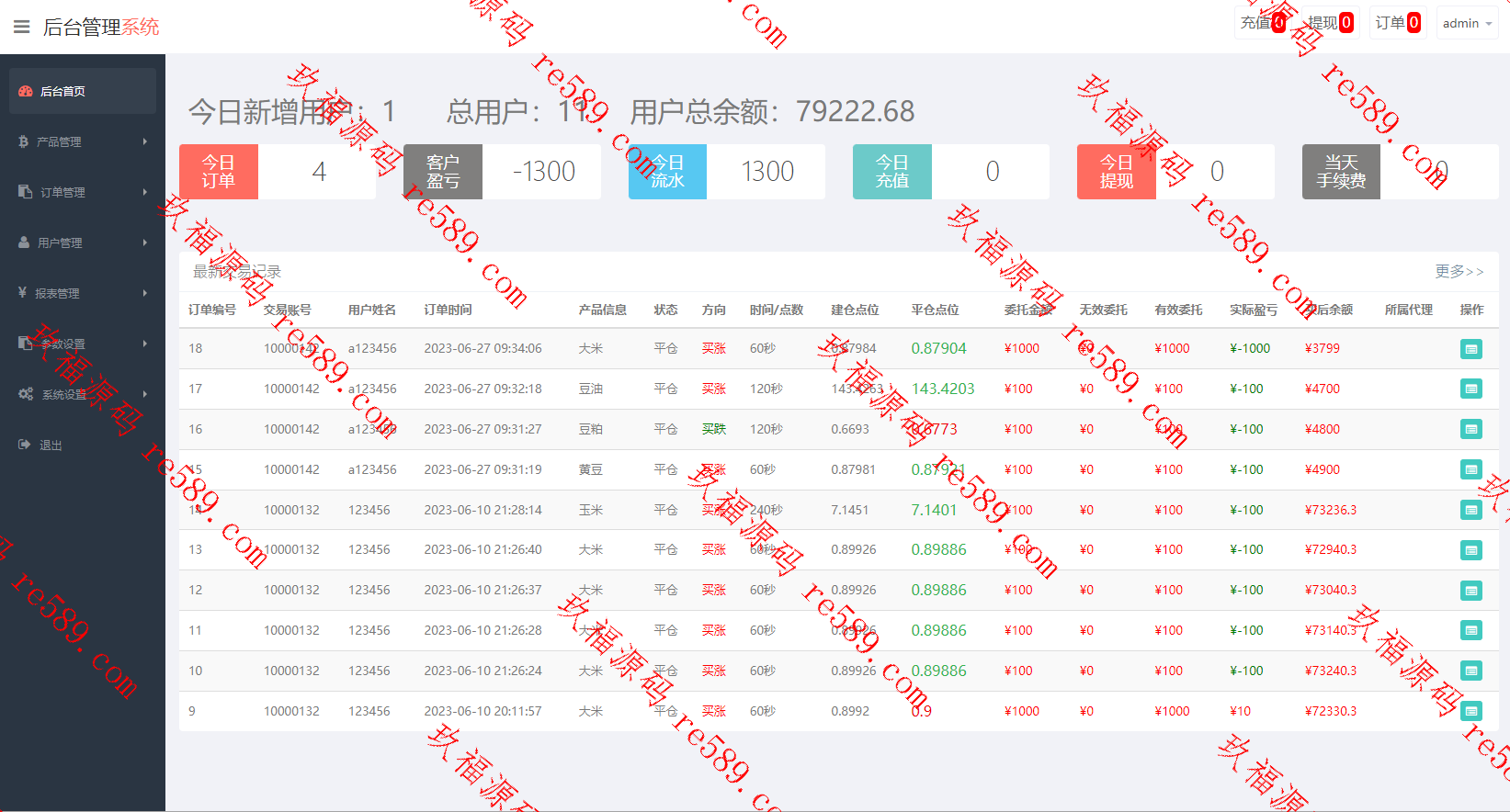Image resolution: width=1510 pixels, height=812 pixels.
Task: Open detail icon for order 14
Action: 1471,510
